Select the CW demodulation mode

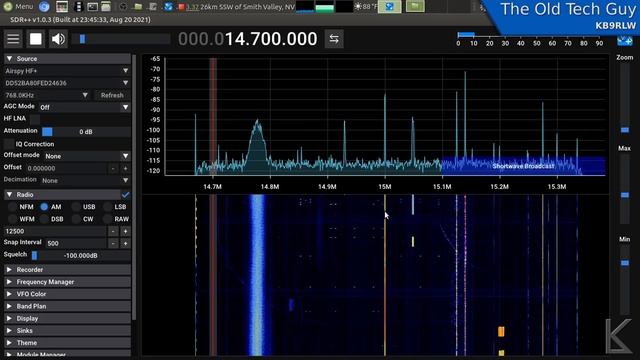click(83, 219)
